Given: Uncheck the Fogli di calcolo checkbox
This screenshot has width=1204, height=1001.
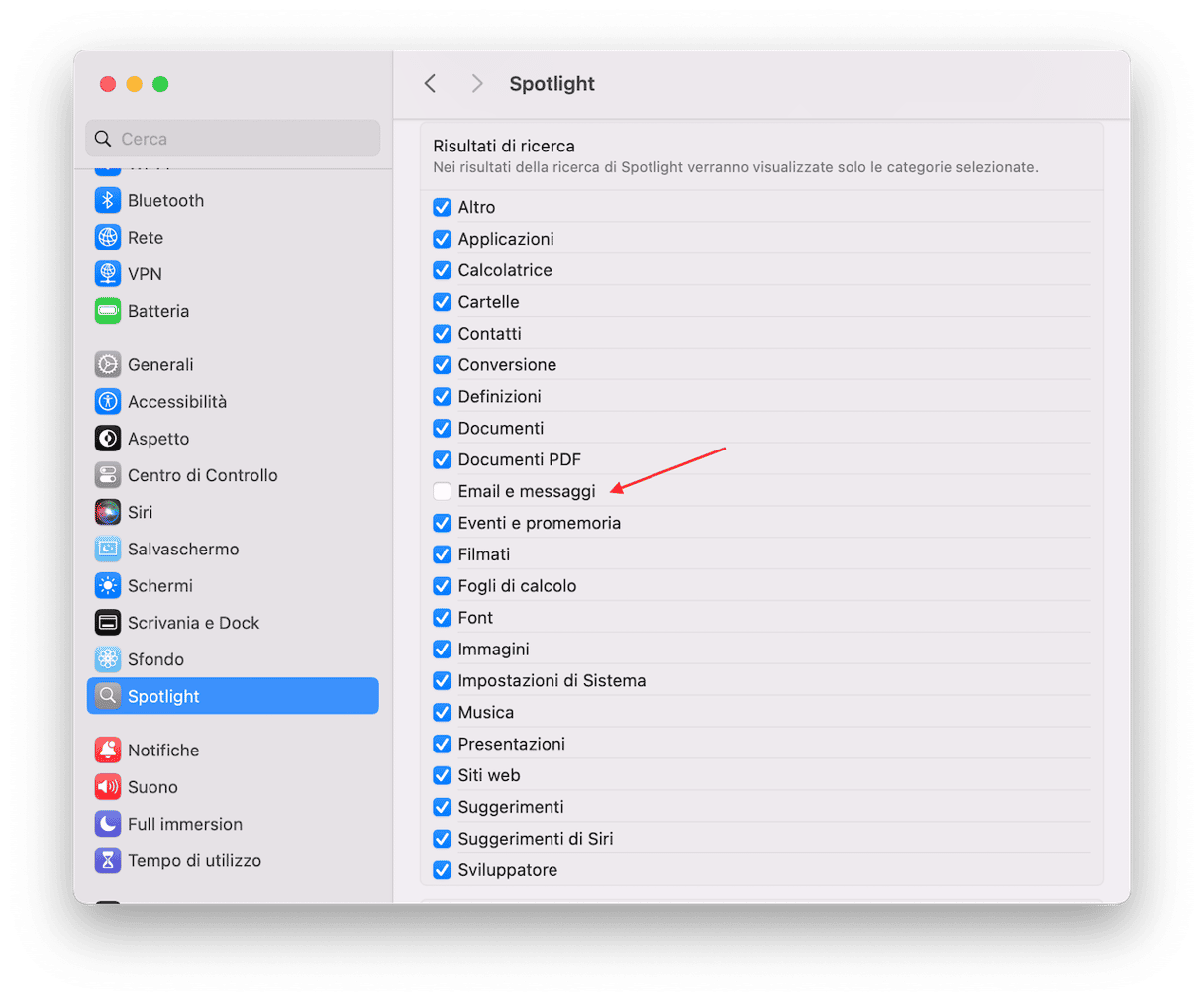Looking at the screenshot, I should 443,586.
